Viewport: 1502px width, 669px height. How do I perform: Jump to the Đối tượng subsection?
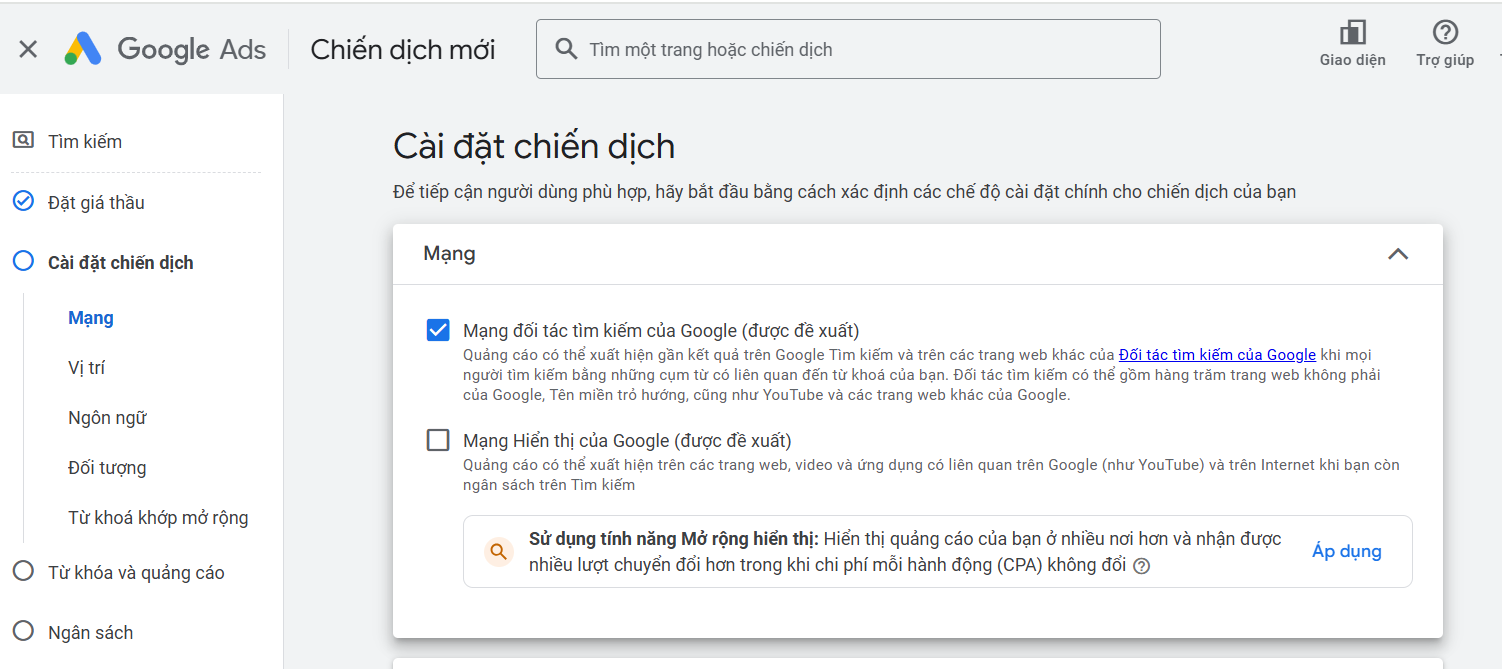(x=107, y=468)
